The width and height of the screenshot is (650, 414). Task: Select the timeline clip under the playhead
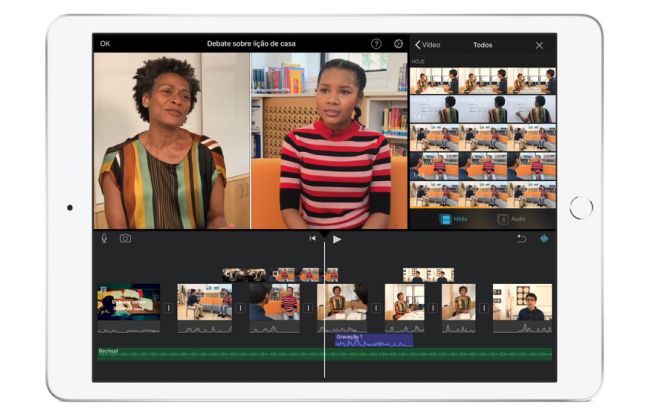(342, 308)
